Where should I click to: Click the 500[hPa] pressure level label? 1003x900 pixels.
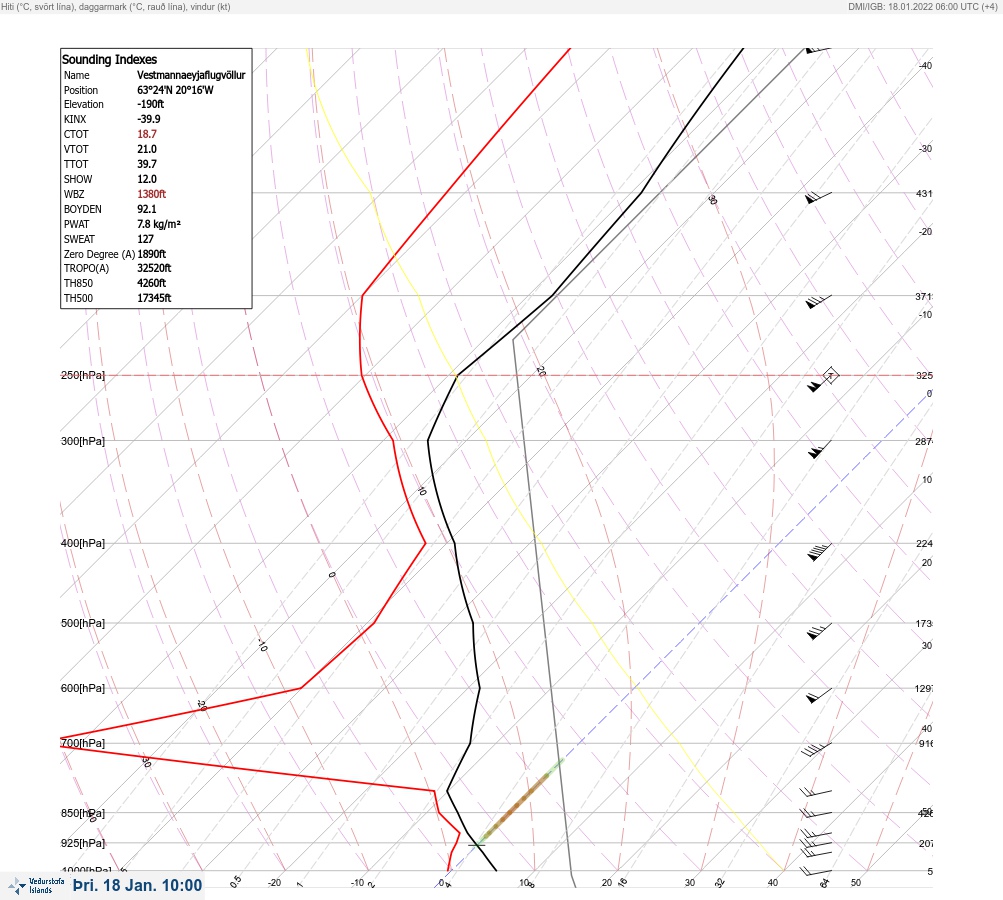(x=83, y=623)
